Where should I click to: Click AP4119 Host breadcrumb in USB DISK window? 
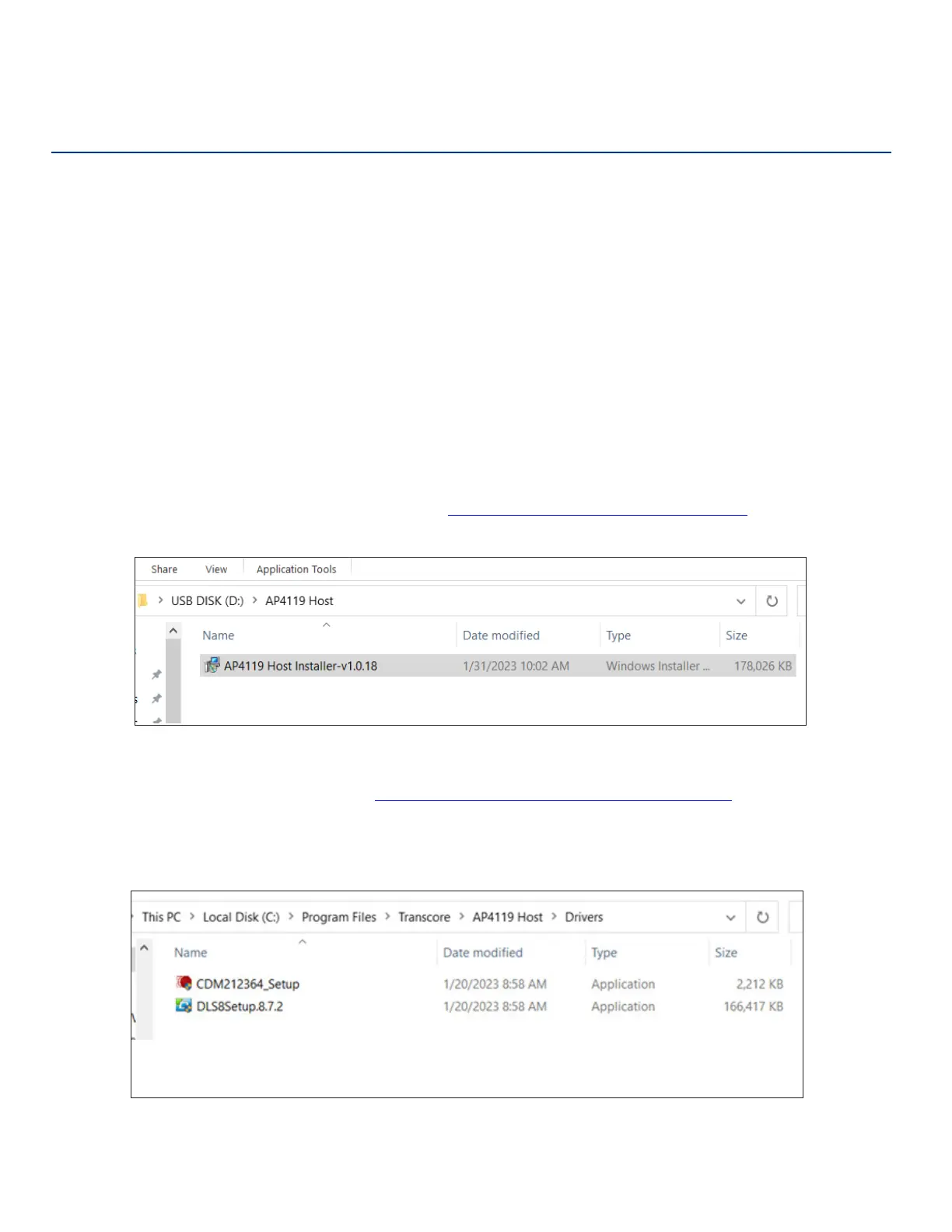point(299,600)
